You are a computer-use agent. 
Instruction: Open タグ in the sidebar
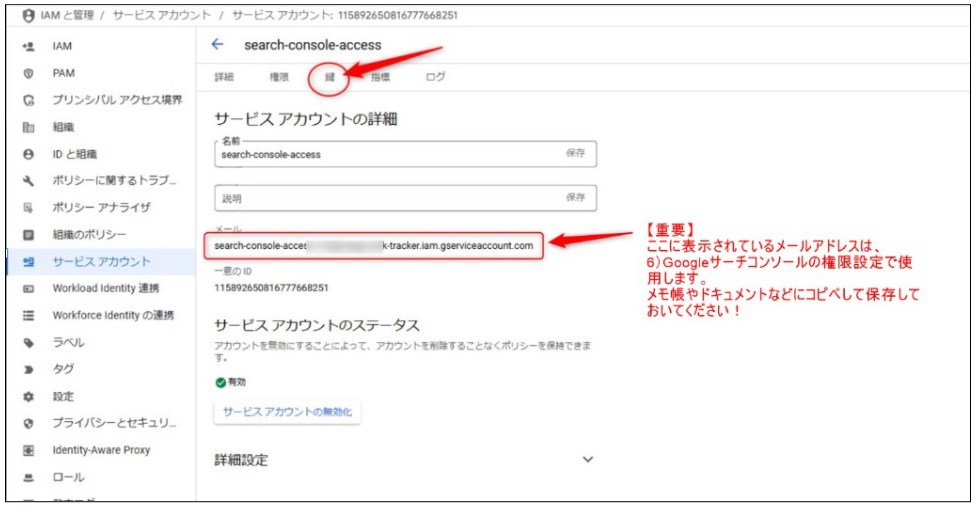pos(63,369)
